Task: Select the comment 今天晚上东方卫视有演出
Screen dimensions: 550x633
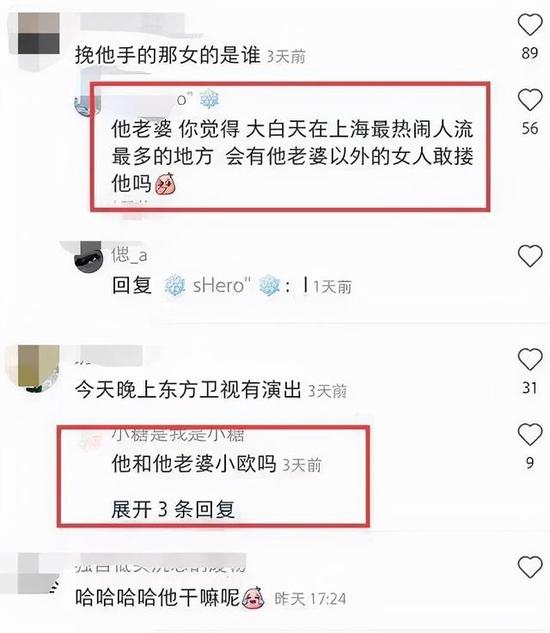Action: [188, 390]
